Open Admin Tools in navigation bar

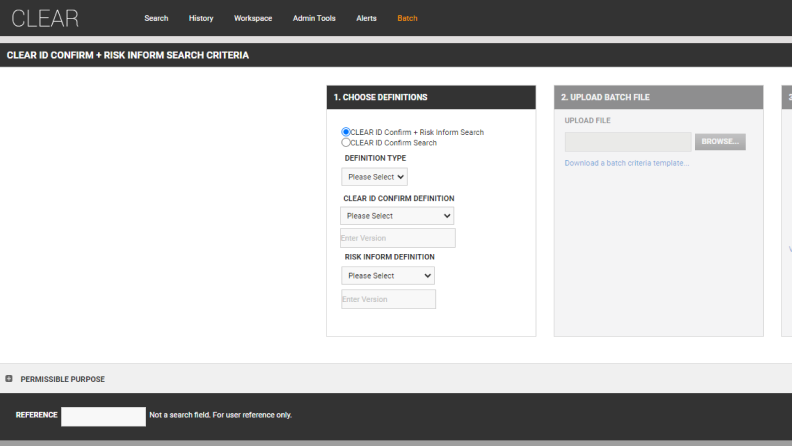tap(314, 18)
